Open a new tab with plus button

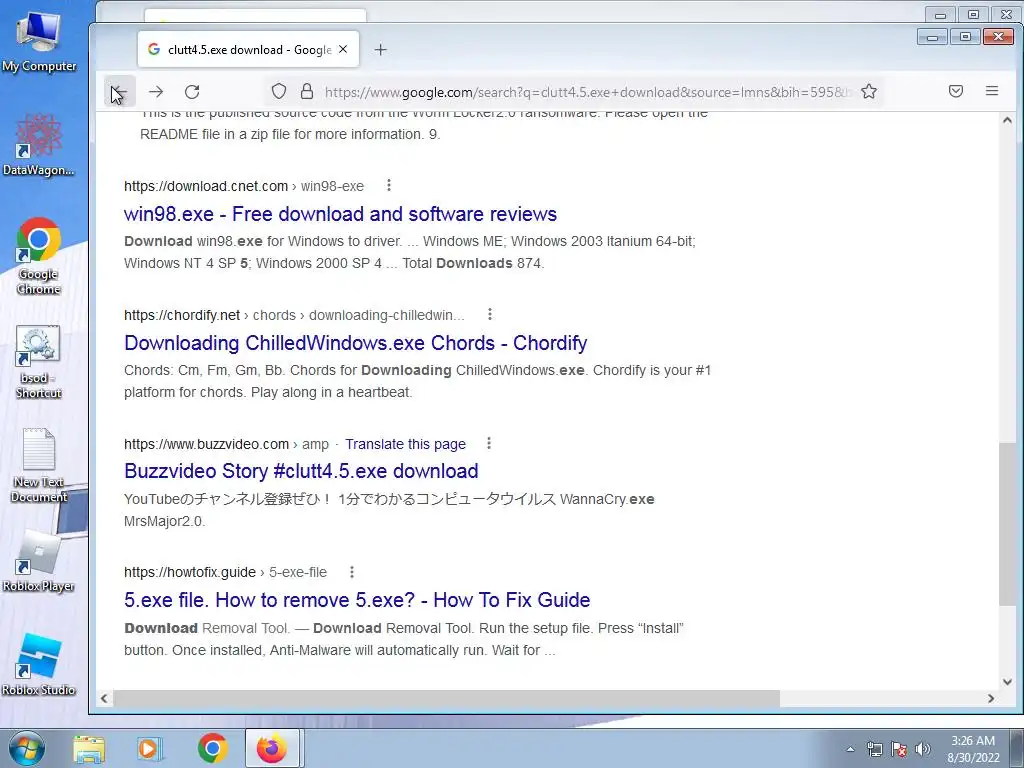coord(381,50)
